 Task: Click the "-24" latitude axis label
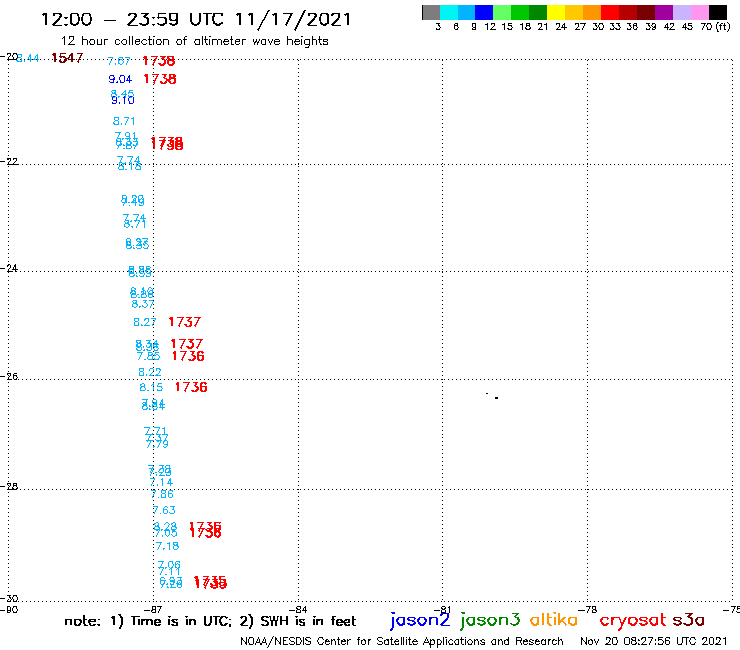pyautogui.click(x=9, y=268)
